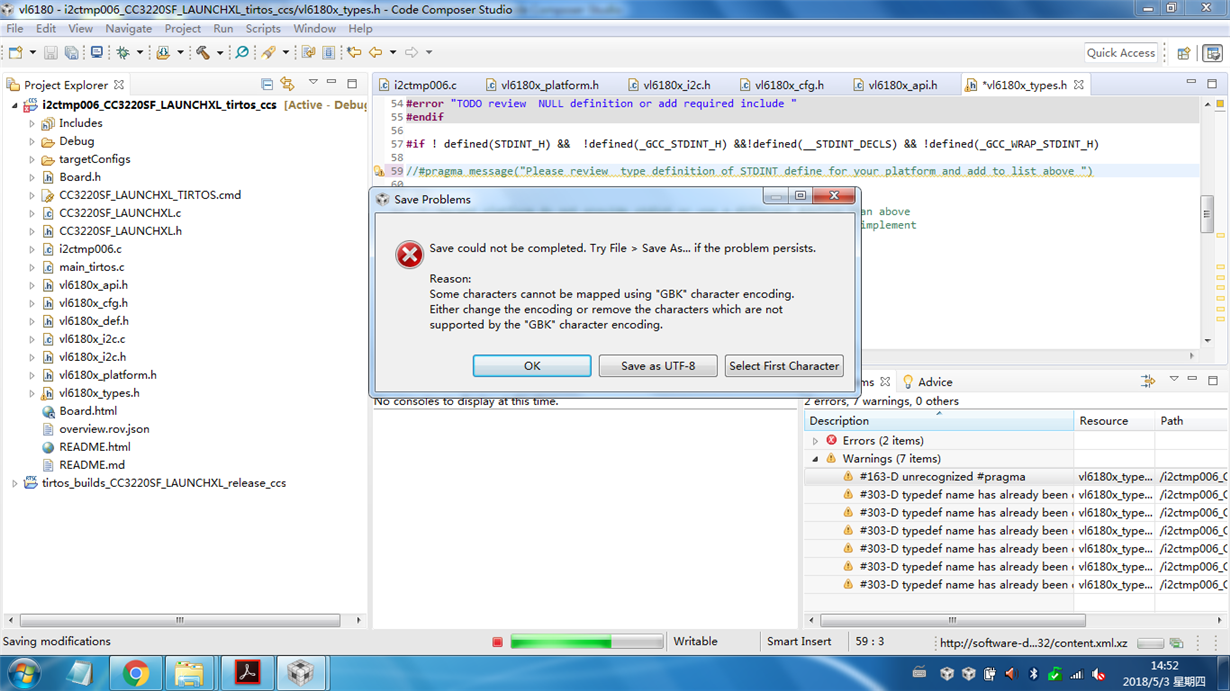Click the Back navigation arrow in toolbar
The height and width of the screenshot is (691, 1230).
coord(376,52)
